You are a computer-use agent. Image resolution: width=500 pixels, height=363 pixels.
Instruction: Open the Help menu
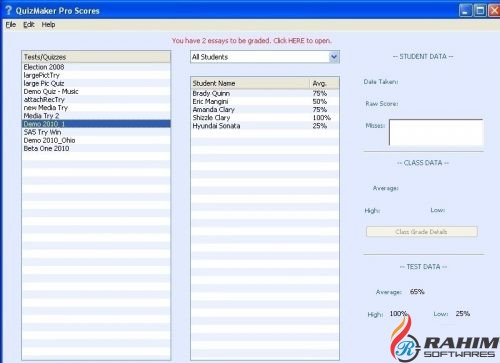pos(48,25)
